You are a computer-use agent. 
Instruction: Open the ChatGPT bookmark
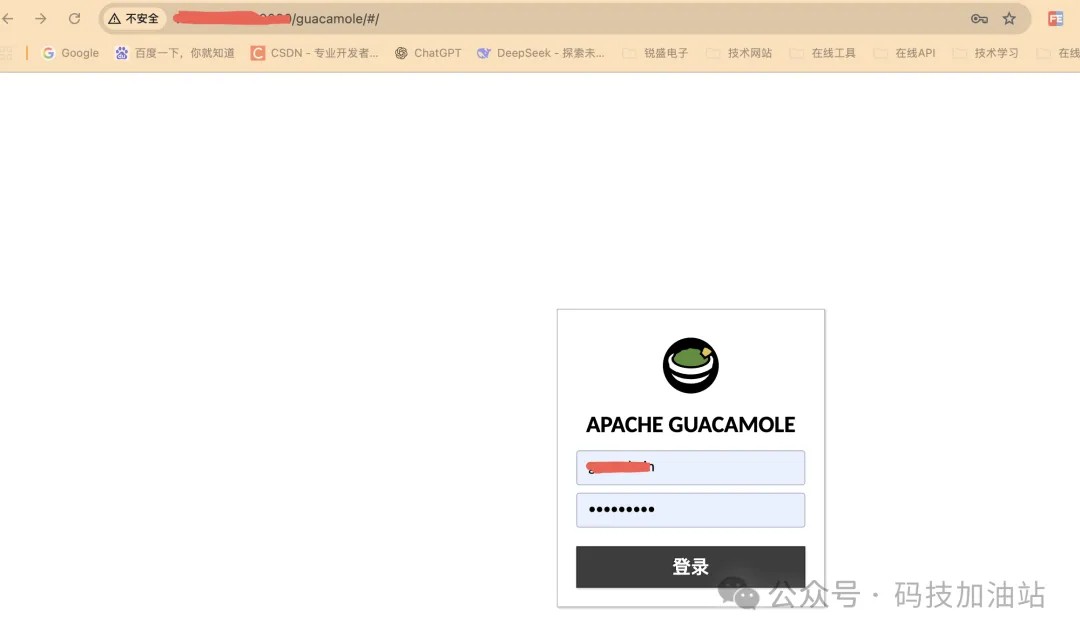point(428,53)
